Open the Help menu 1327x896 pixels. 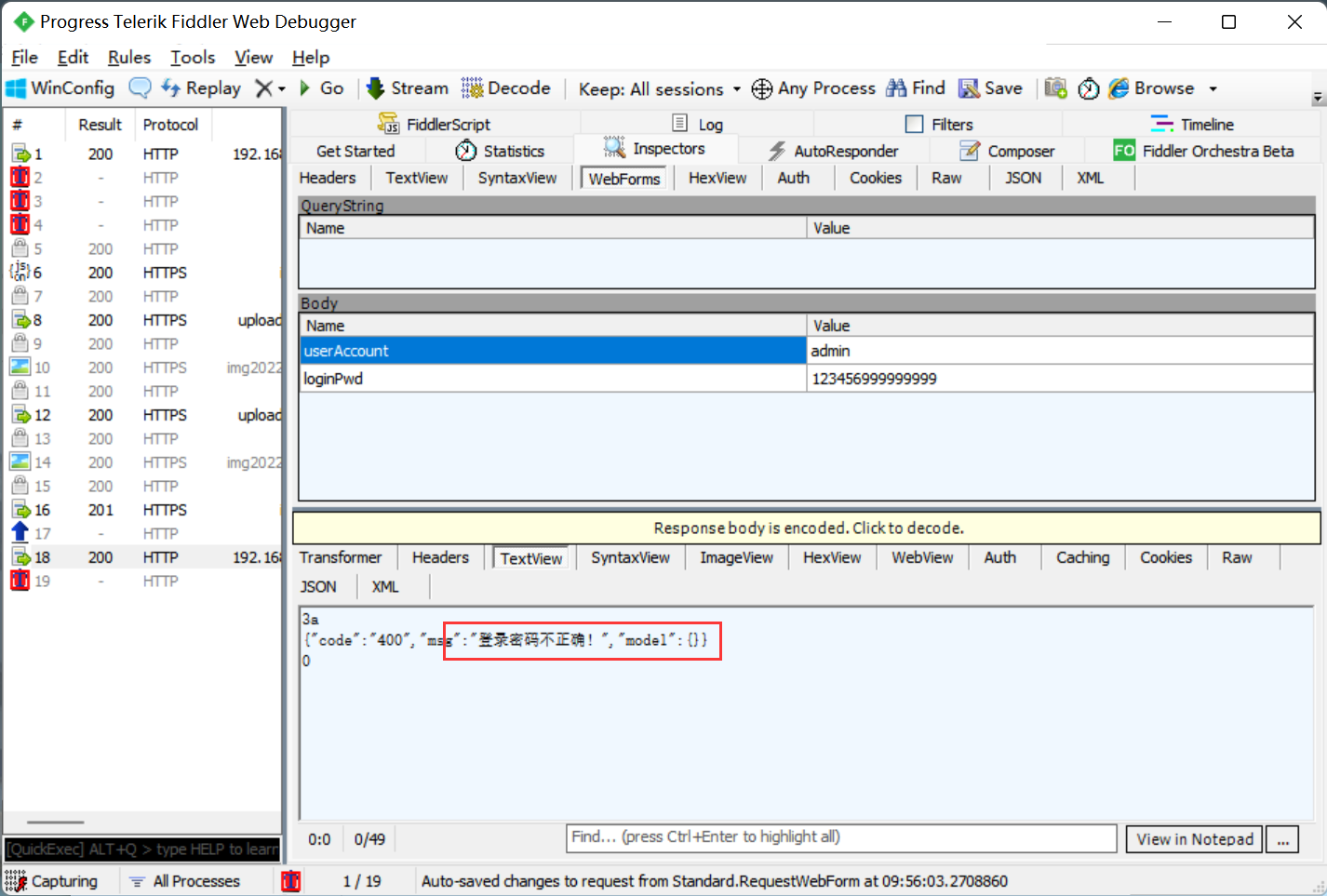[311, 58]
